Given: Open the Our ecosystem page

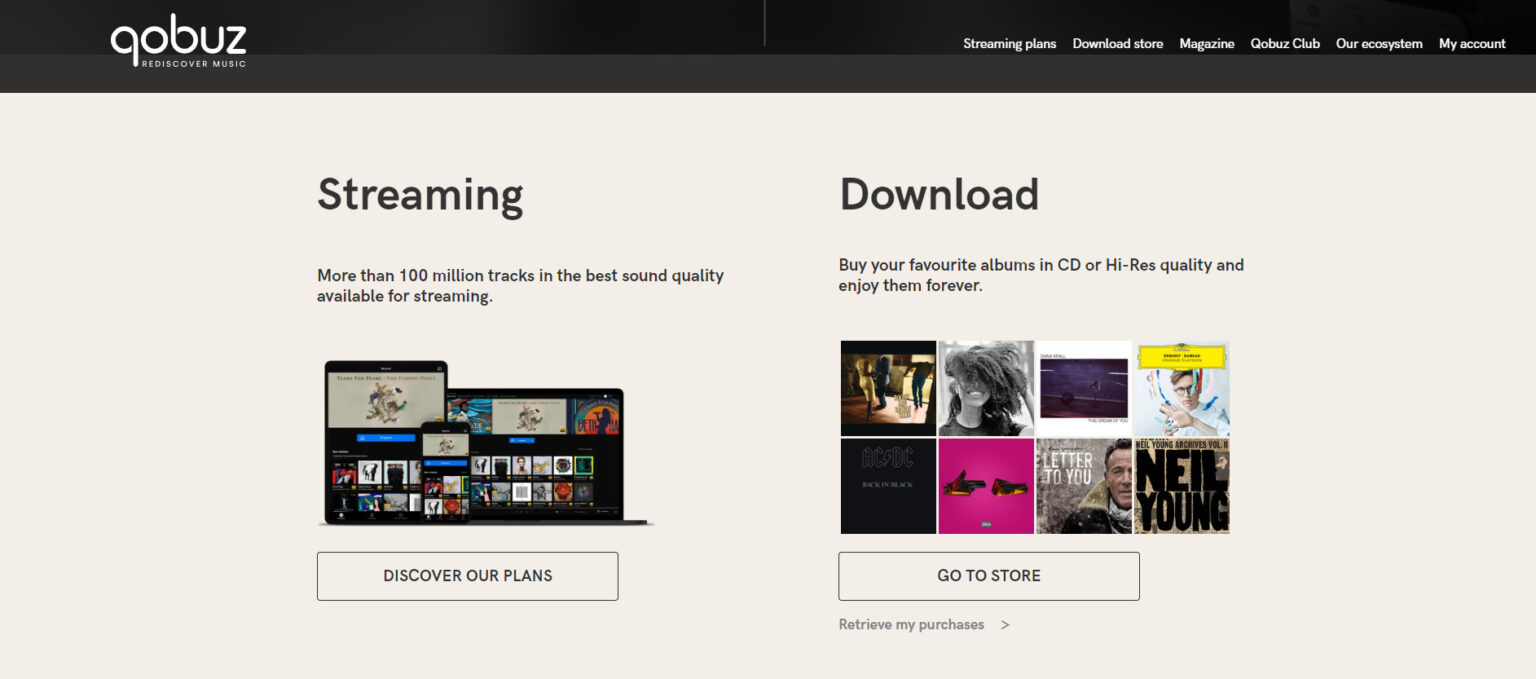Looking at the screenshot, I should (x=1378, y=44).
